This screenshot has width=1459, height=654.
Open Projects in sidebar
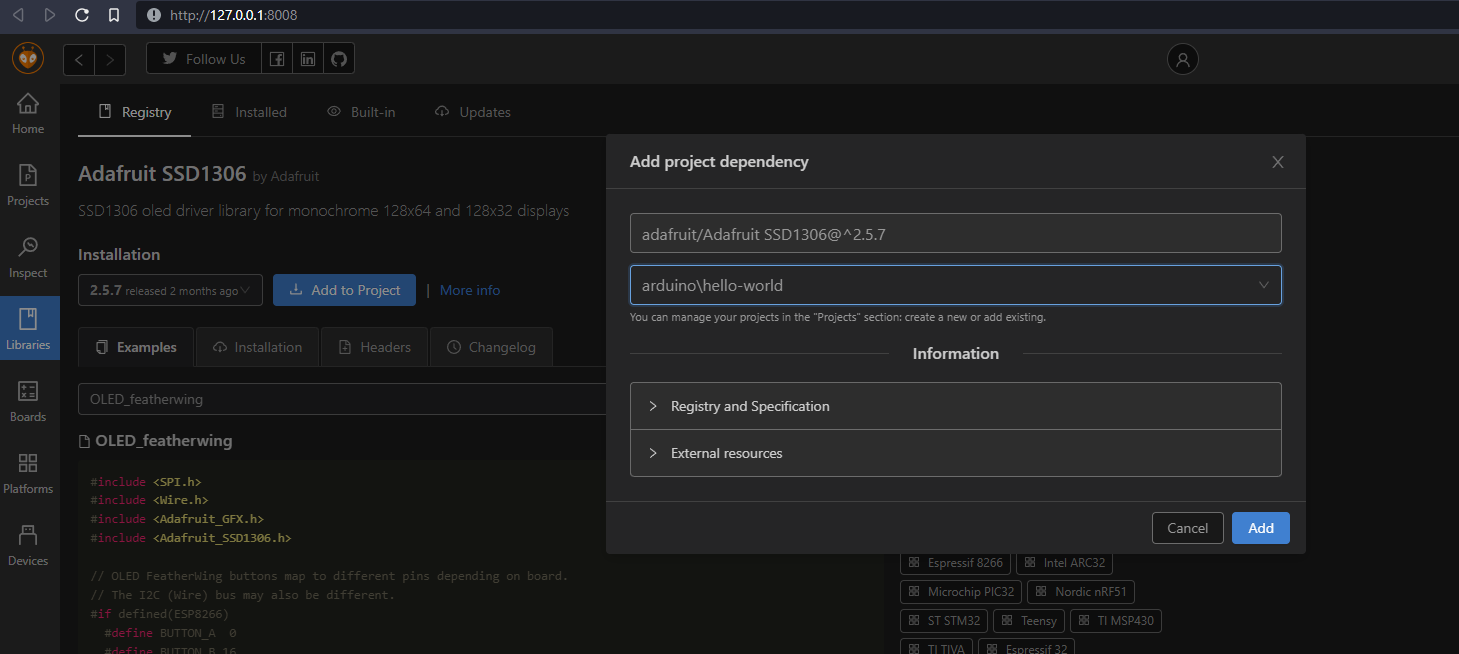(28, 186)
